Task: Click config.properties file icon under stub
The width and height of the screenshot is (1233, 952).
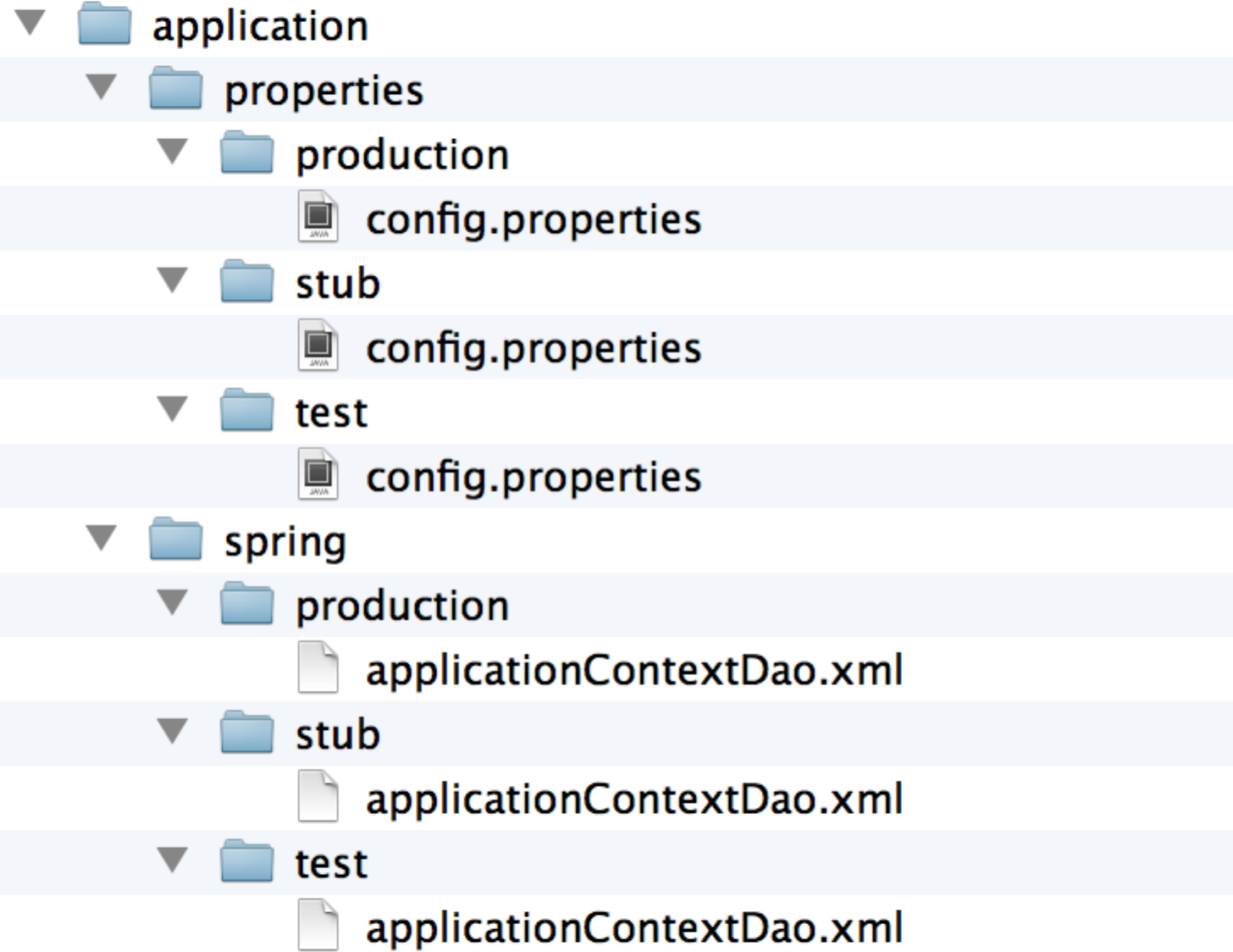Action: click(x=318, y=347)
